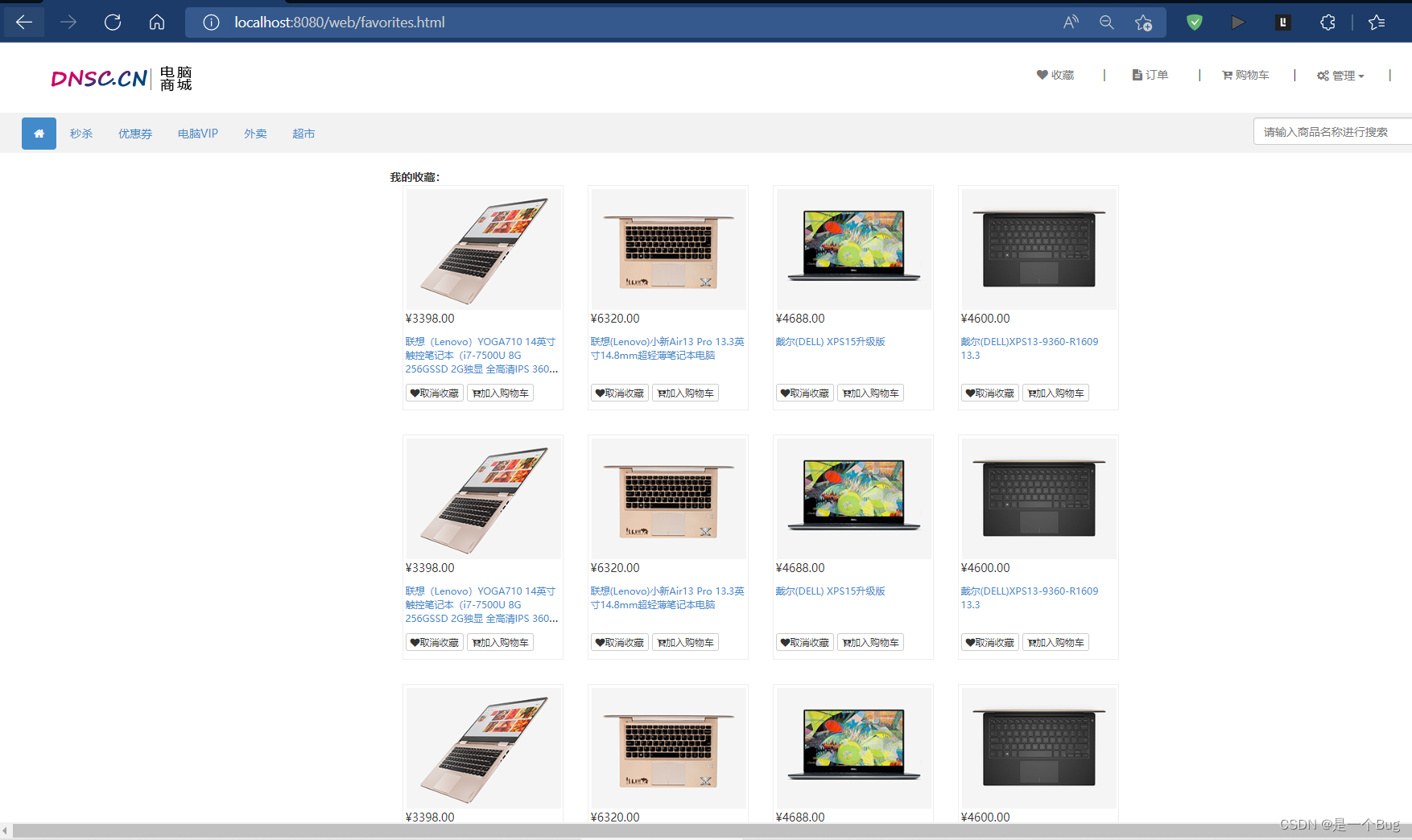Screen dimensions: 1412x840
Task: Open the extensions puzzle icon
Action: pos(1328,23)
